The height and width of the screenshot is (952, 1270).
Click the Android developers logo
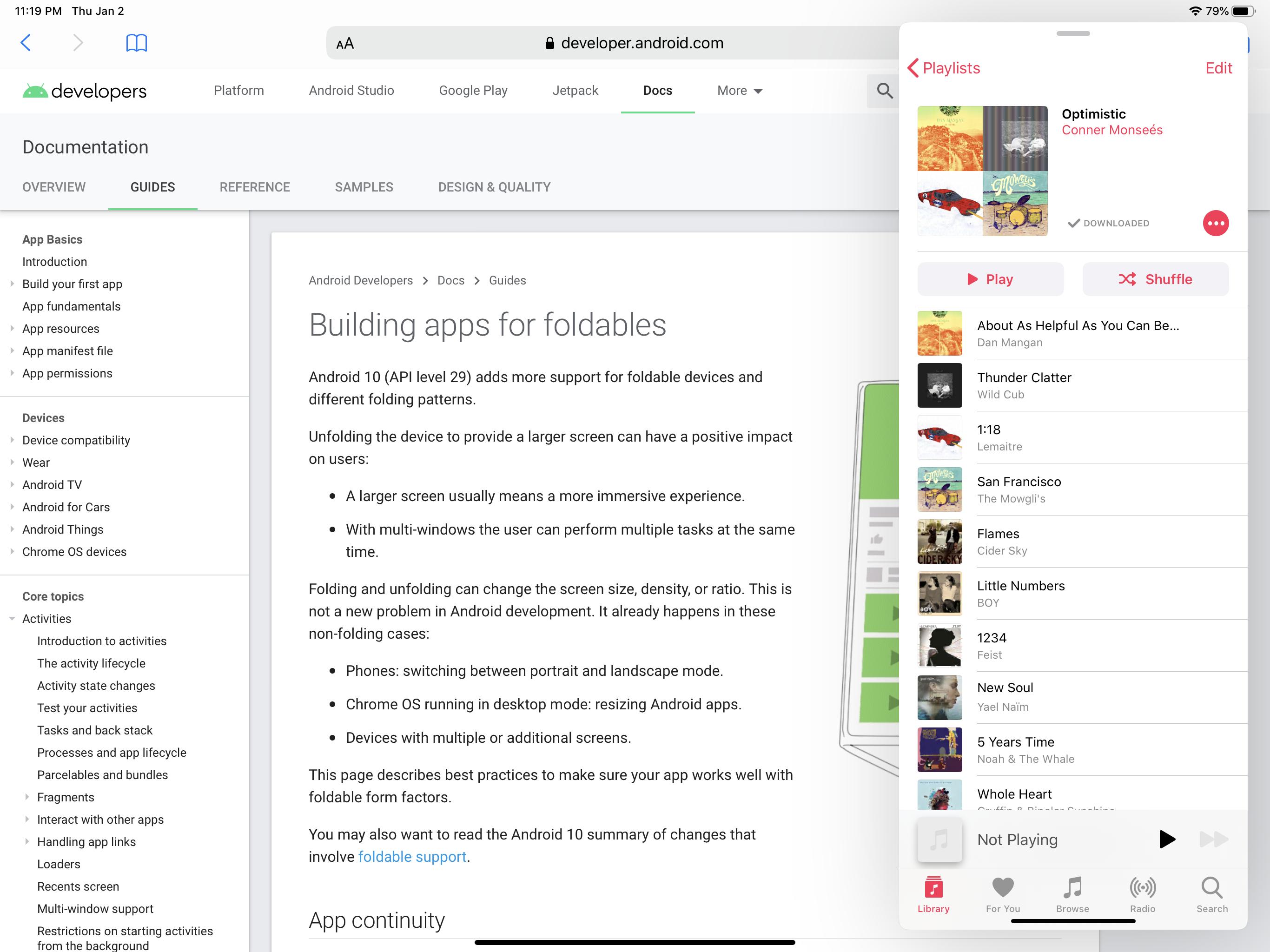85,91
